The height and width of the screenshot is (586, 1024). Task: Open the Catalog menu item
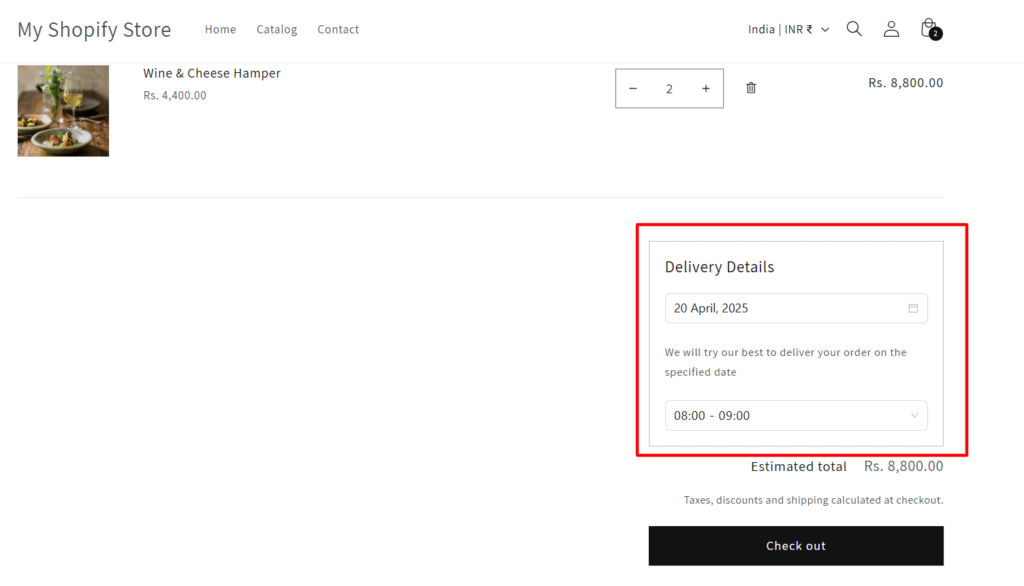[x=277, y=30]
